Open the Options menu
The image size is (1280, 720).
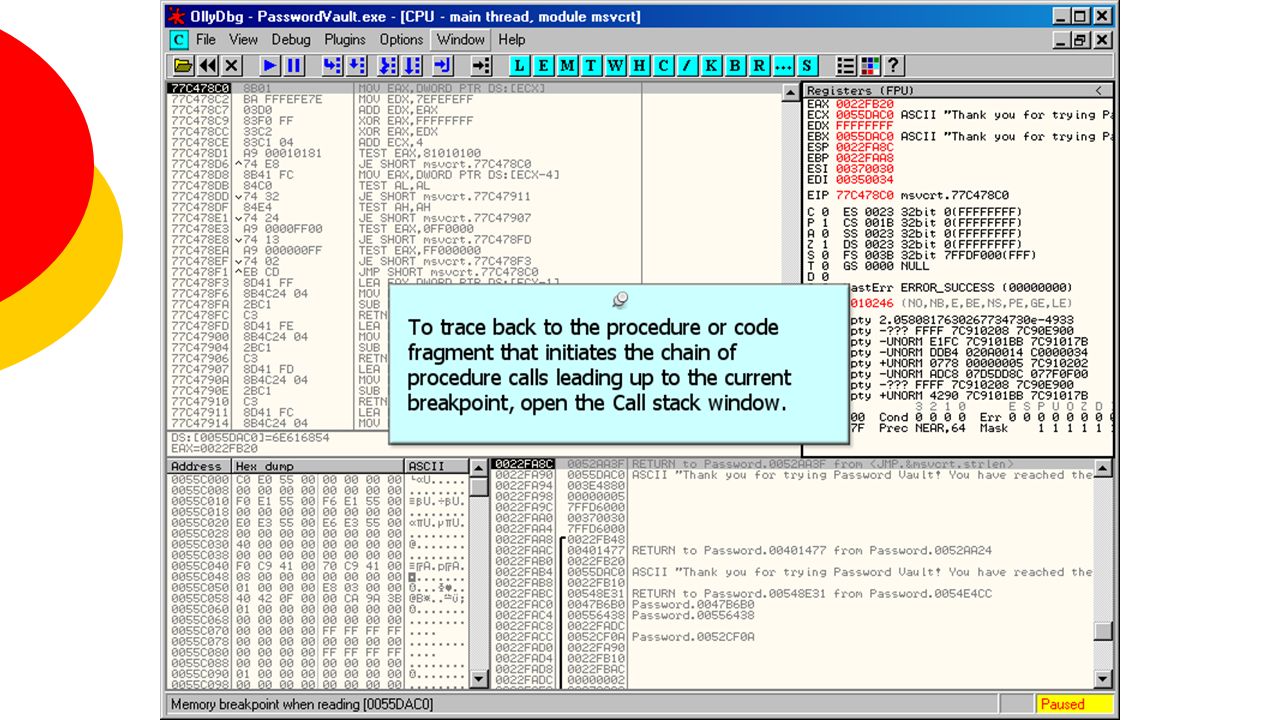401,40
